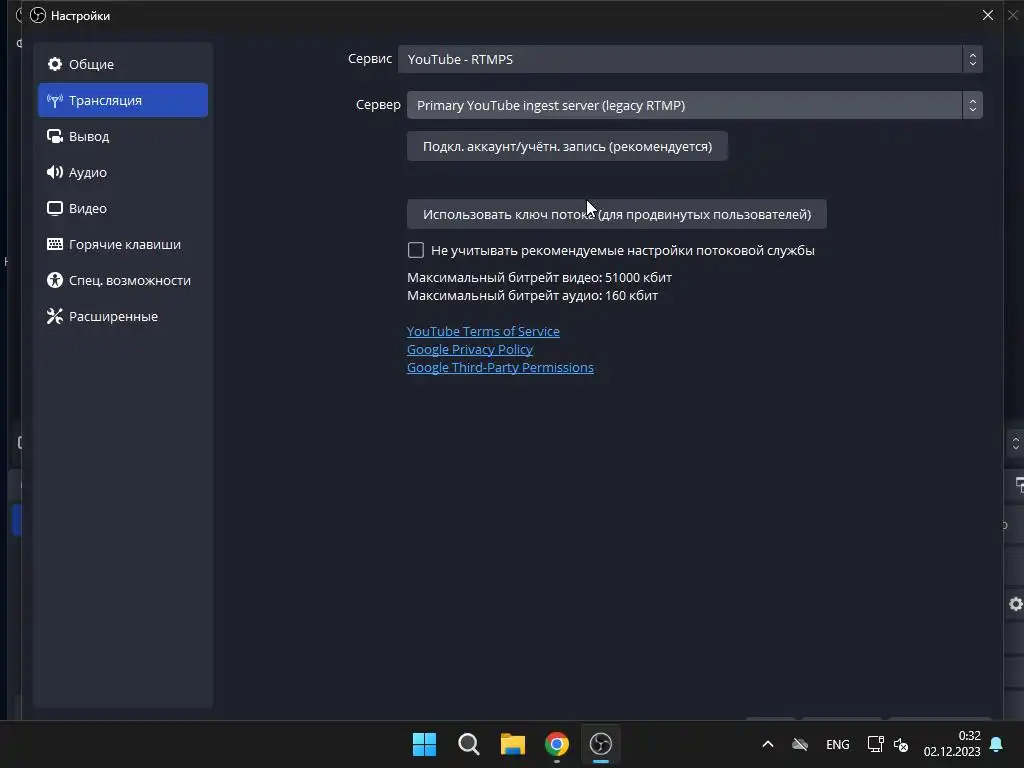Open Windows Search from the taskbar
This screenshot has width=1024, height=768.
coord(469,744)
